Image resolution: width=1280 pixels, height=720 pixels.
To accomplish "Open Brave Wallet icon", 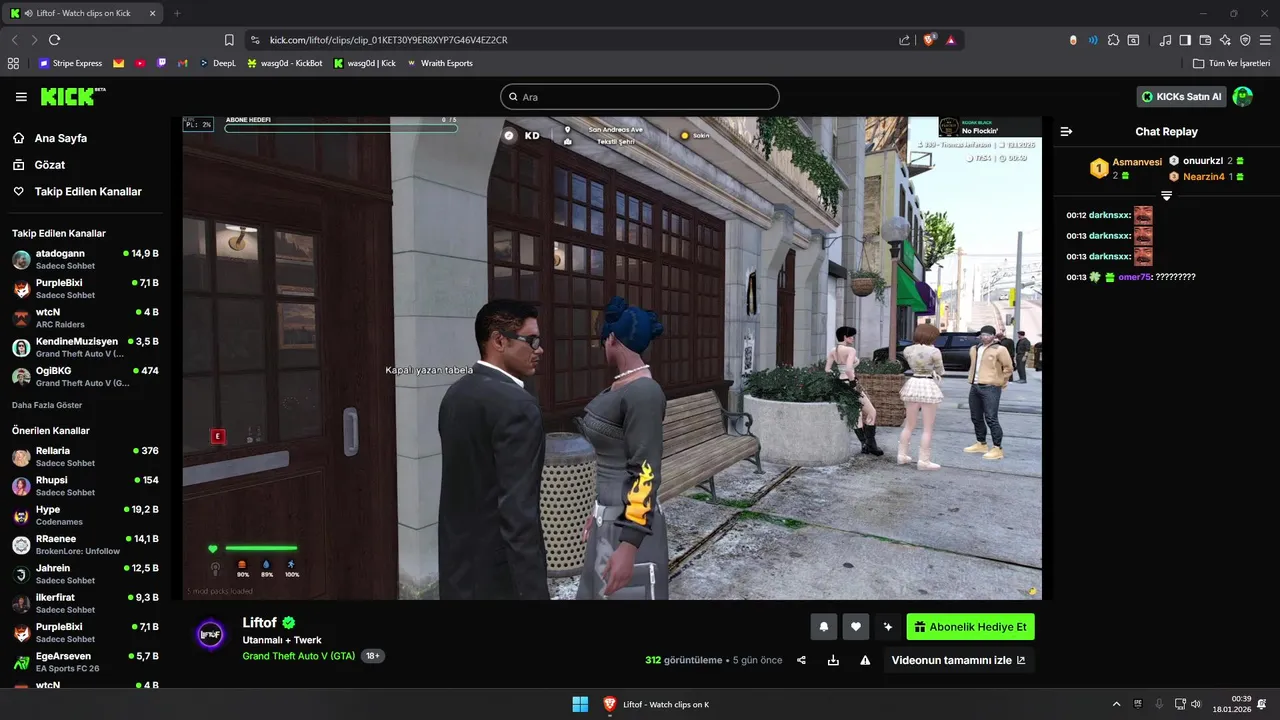I will coord(1205,40).
